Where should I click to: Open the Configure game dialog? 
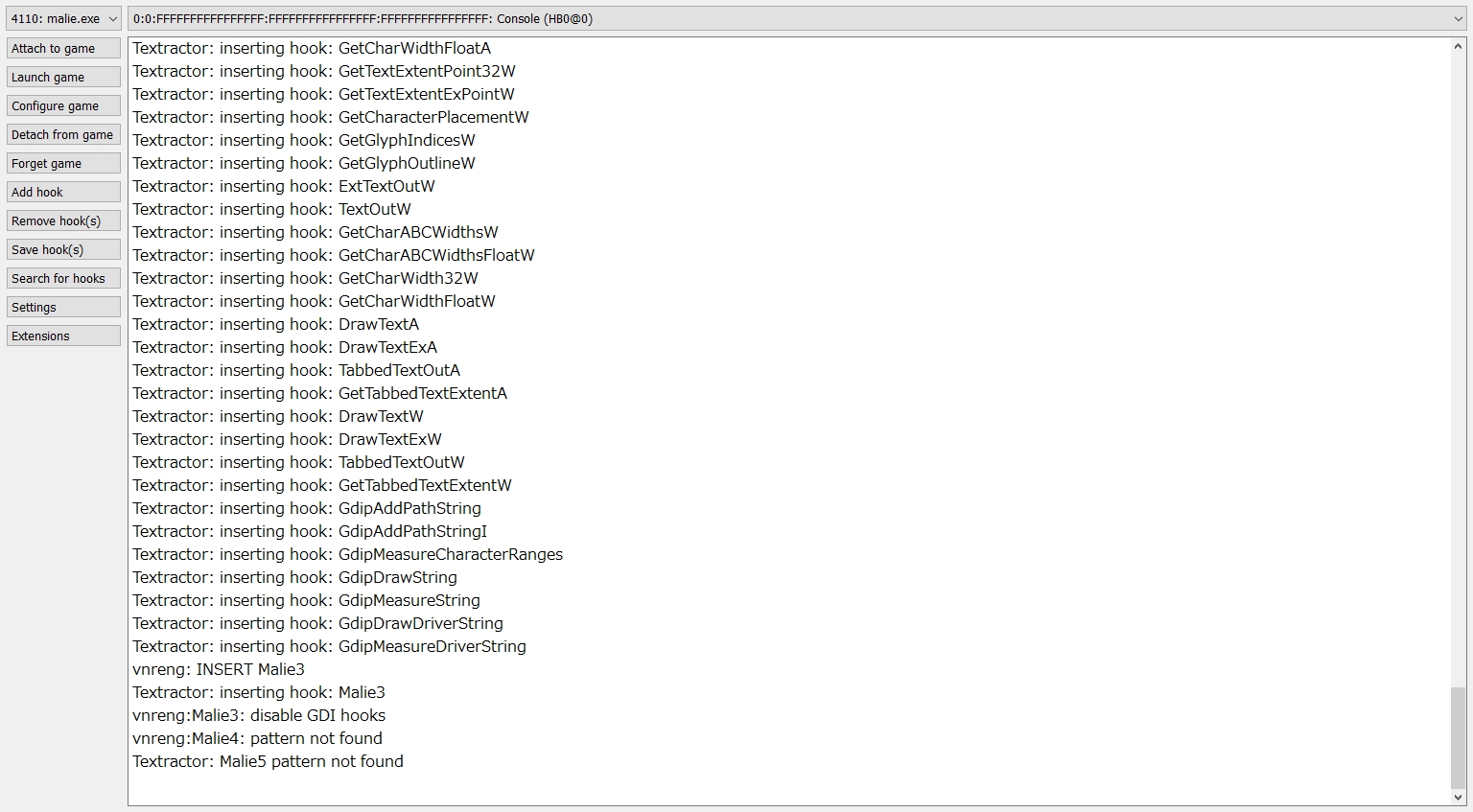click(62, 105)
